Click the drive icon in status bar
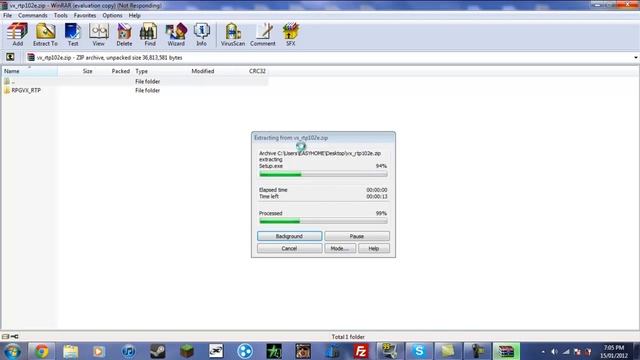Viewport: 640px width, 360px height. coord(5,337)
